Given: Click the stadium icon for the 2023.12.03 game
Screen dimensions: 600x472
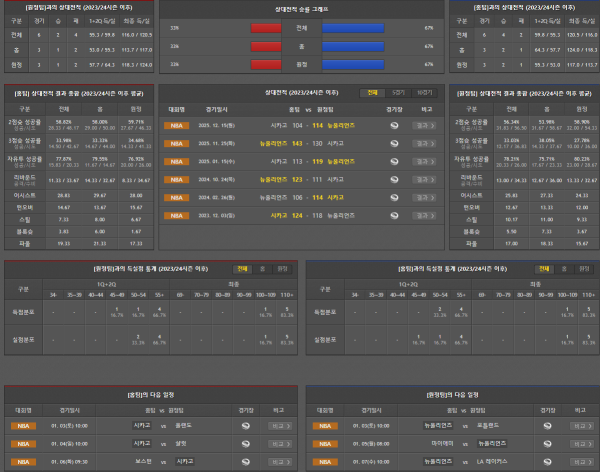Looking at the screenshot, I should [x=394, y=214].
